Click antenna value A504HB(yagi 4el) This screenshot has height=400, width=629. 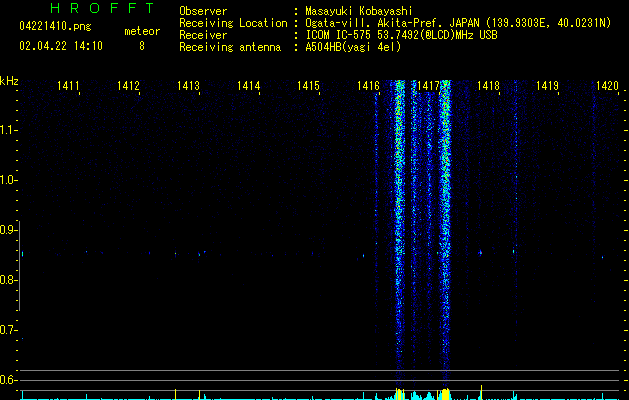pos(353,47)
